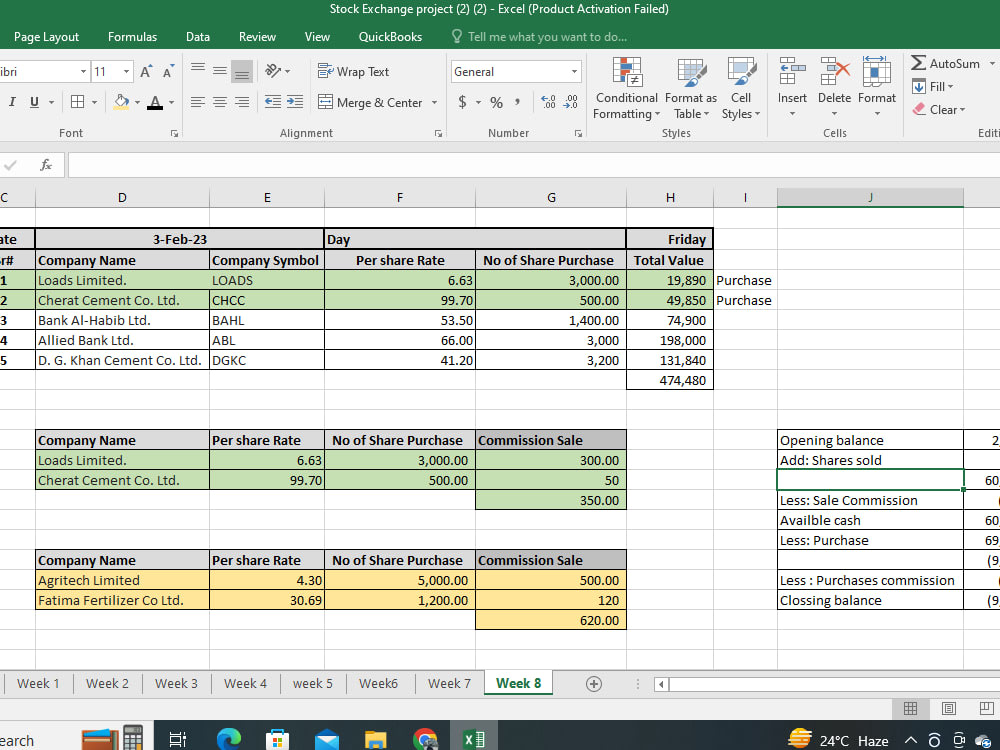Click the Insert Function fx icon
1000x750 pixels.
pyautogui.click(x=46, y=165)
